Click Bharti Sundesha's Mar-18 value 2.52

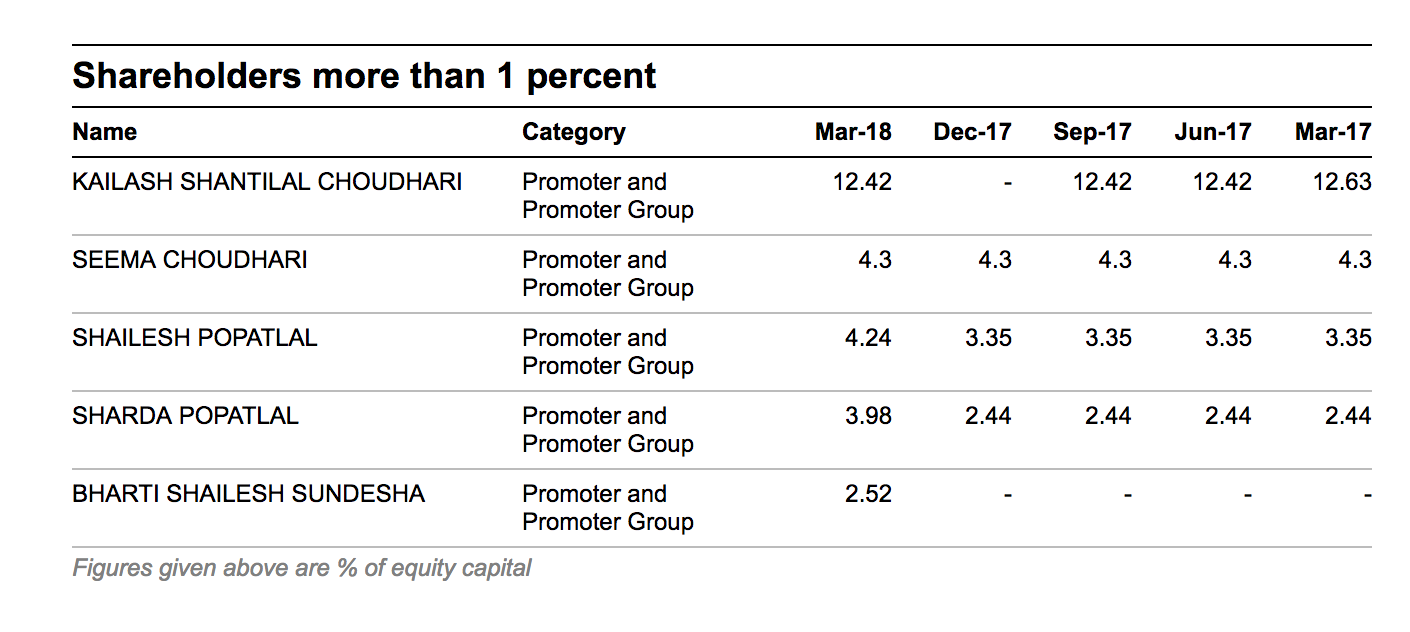click(868, 494)
